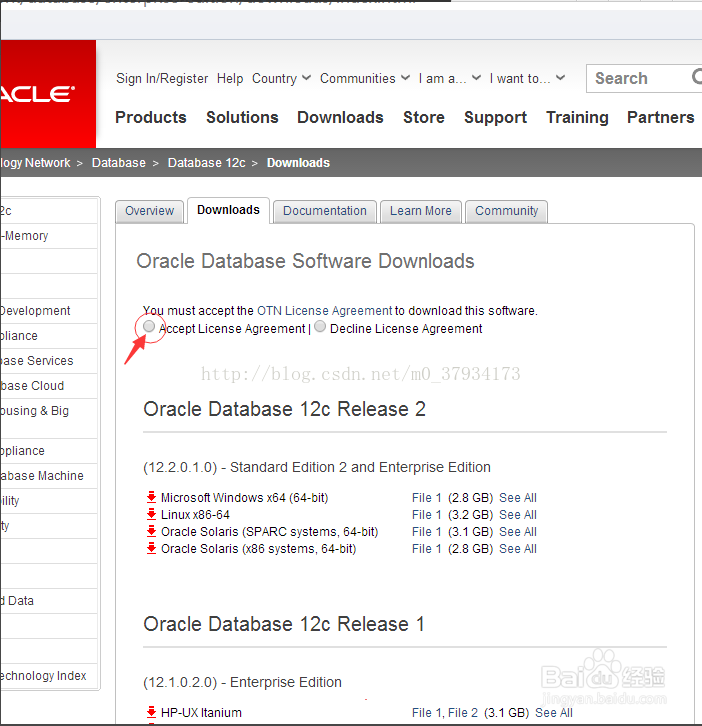Click the Oracle logo

click(x=48, y=94)
